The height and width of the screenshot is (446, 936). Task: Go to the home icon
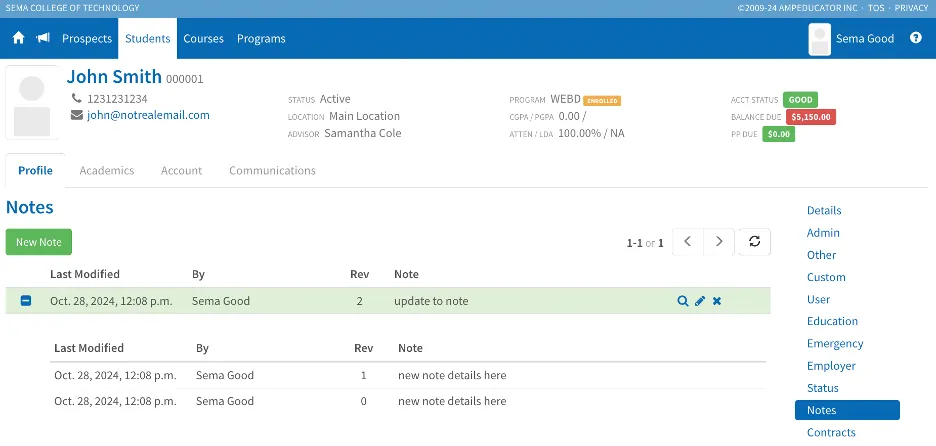click(19, 38)
